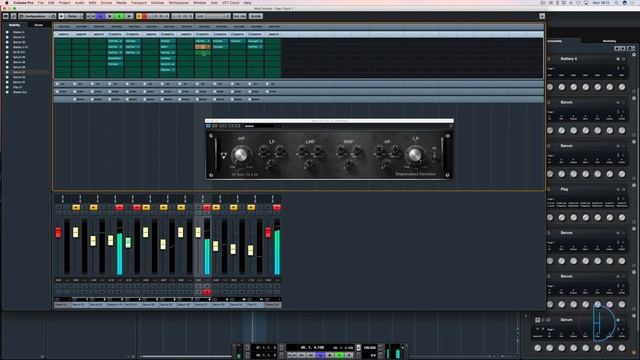Open the Devices menu
This screenshot has width=640, height=360.
158,2
